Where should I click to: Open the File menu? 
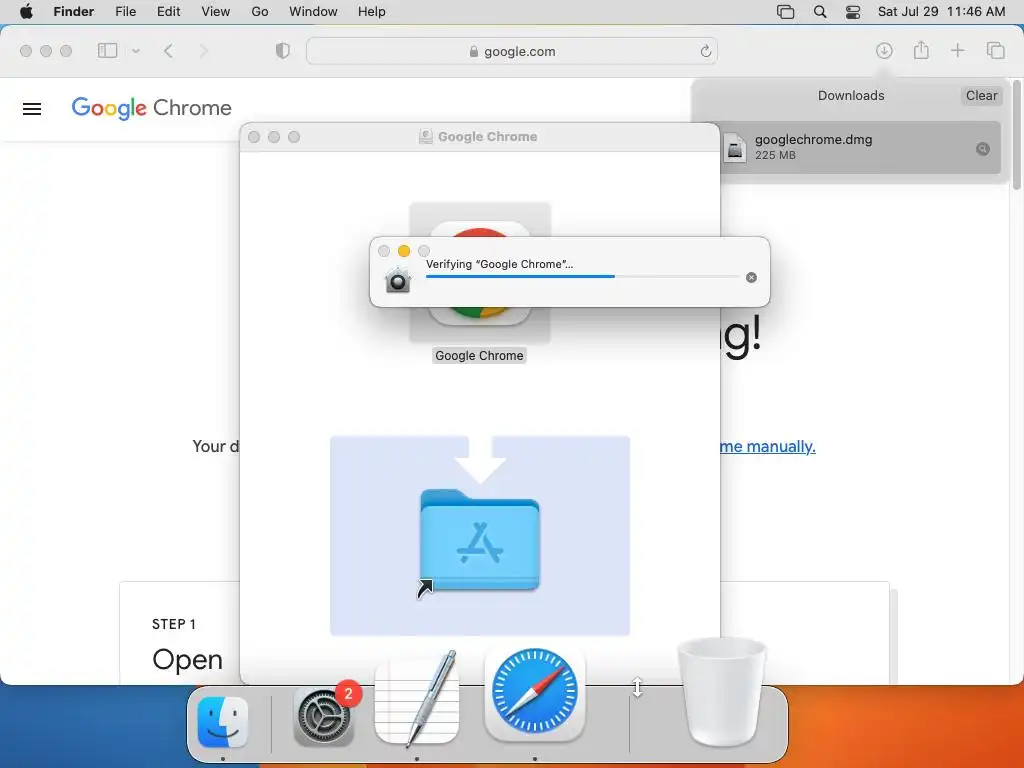click(x=125, y=12)
